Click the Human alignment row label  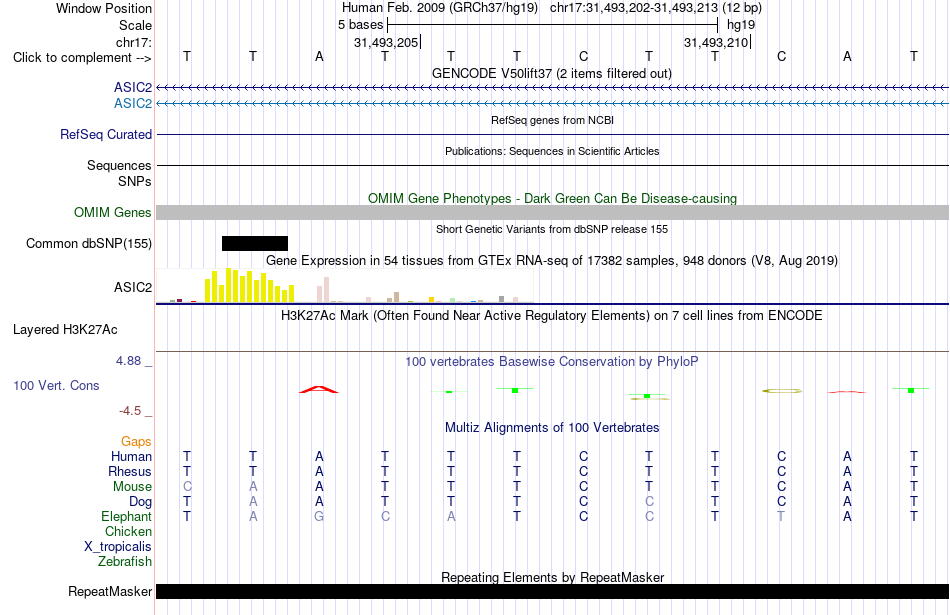[x=131, y=456]
